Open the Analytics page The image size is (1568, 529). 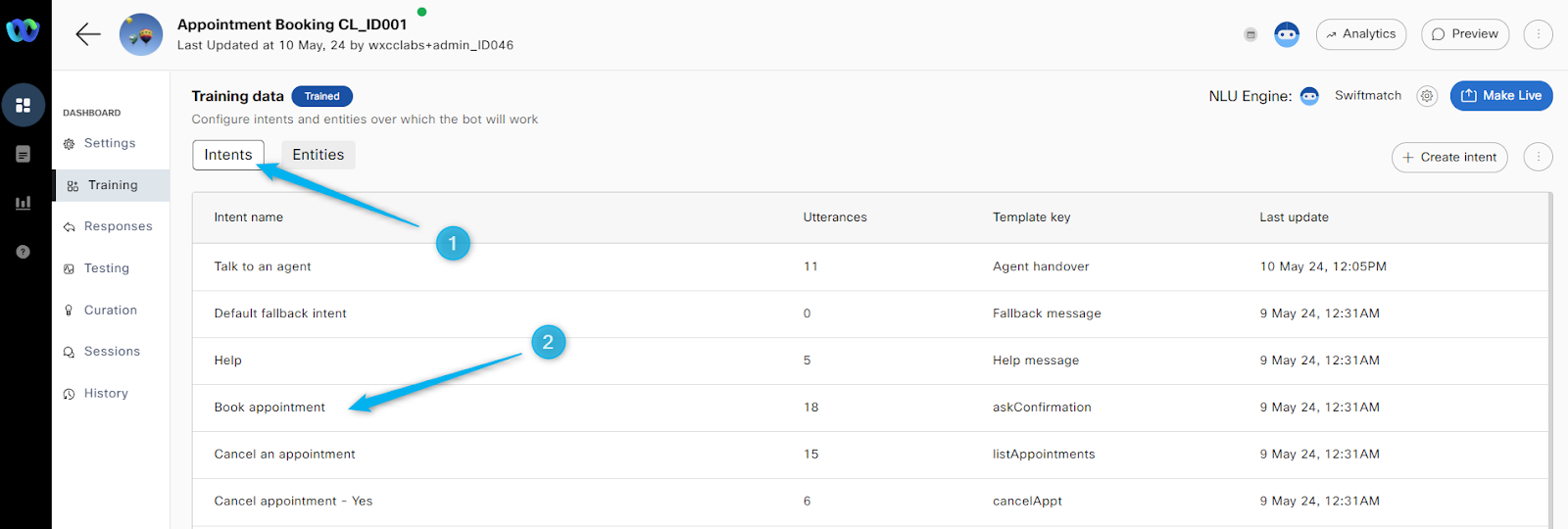[1360, 34]
